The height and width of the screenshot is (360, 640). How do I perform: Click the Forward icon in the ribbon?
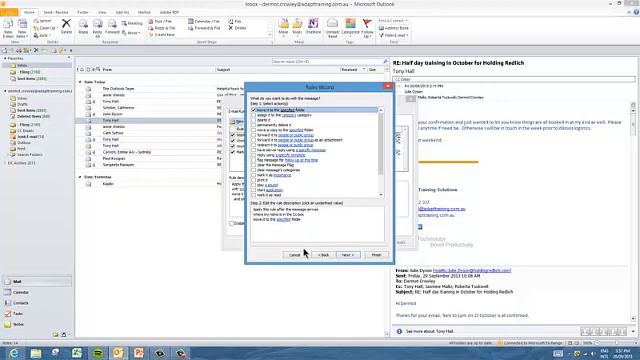coord(112,24)
